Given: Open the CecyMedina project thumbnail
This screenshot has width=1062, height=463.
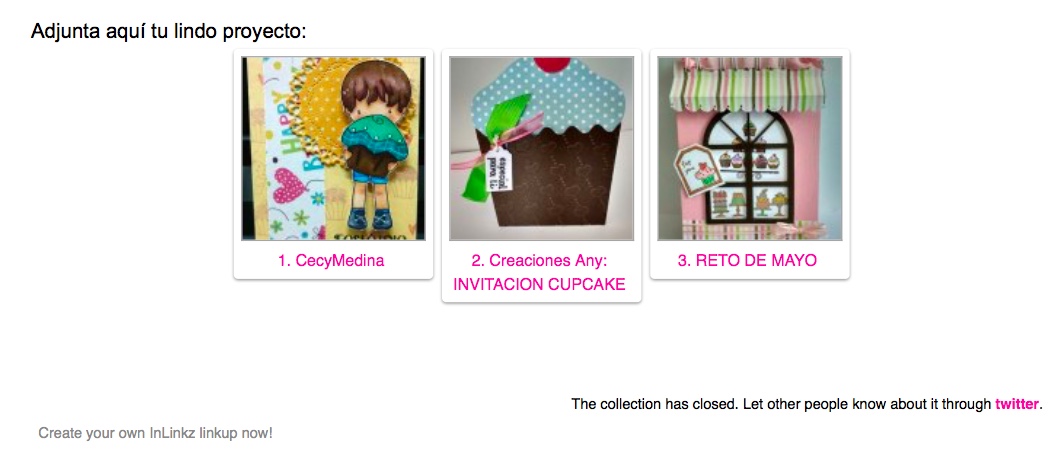Looking at the screenshot, I should click(x=333, y=148).
